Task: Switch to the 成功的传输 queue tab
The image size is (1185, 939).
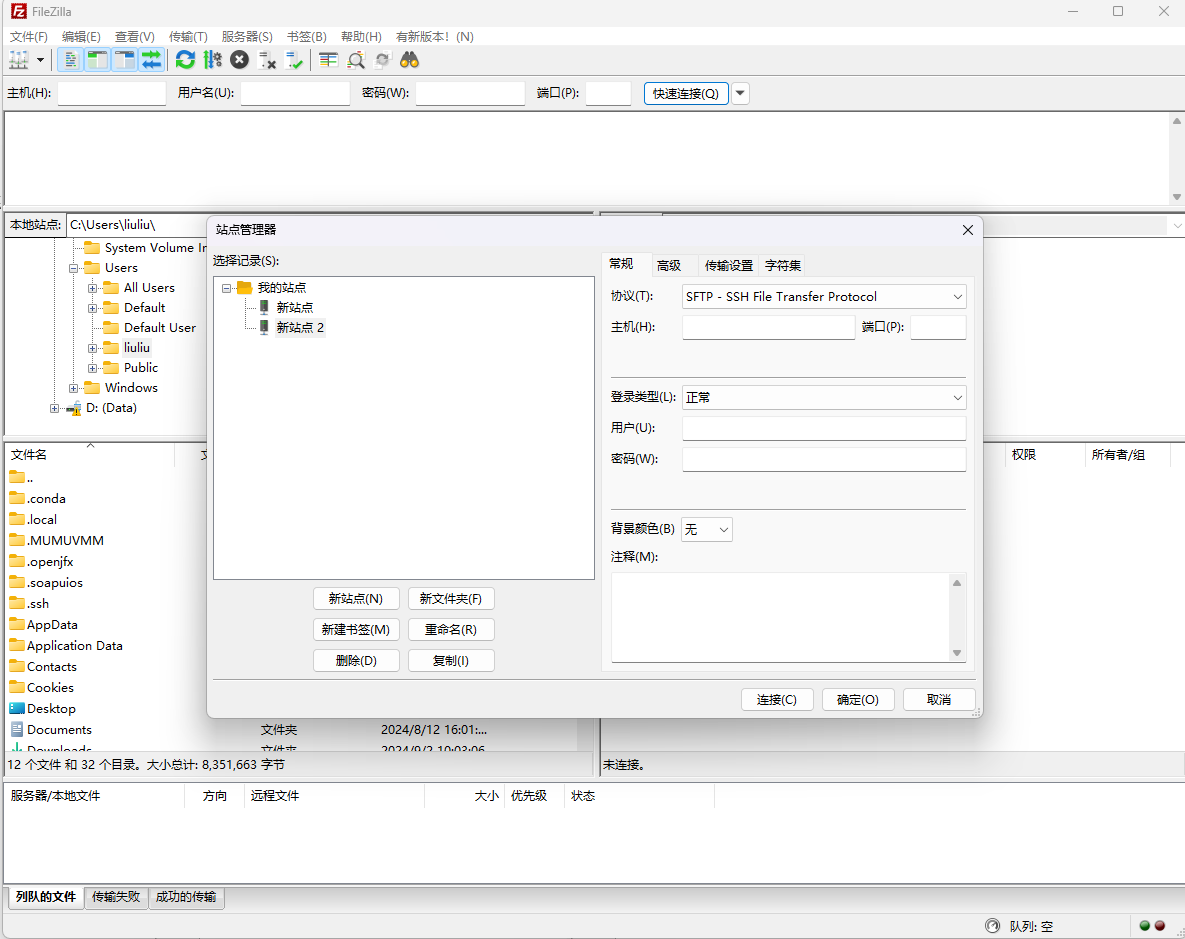Action: (x=186, y=897)
